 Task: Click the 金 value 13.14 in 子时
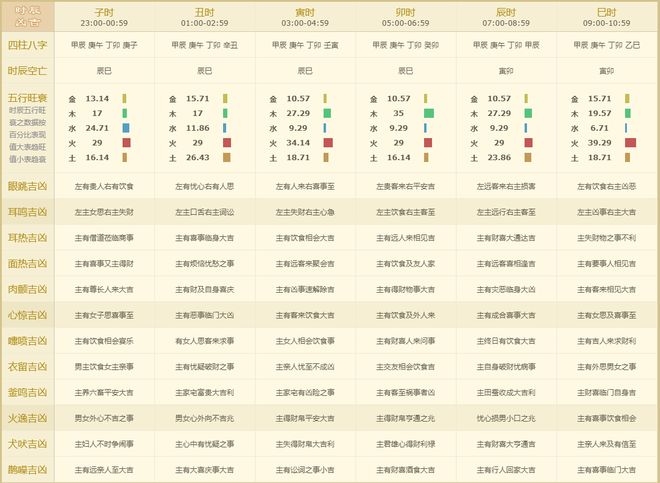[97, 99]
